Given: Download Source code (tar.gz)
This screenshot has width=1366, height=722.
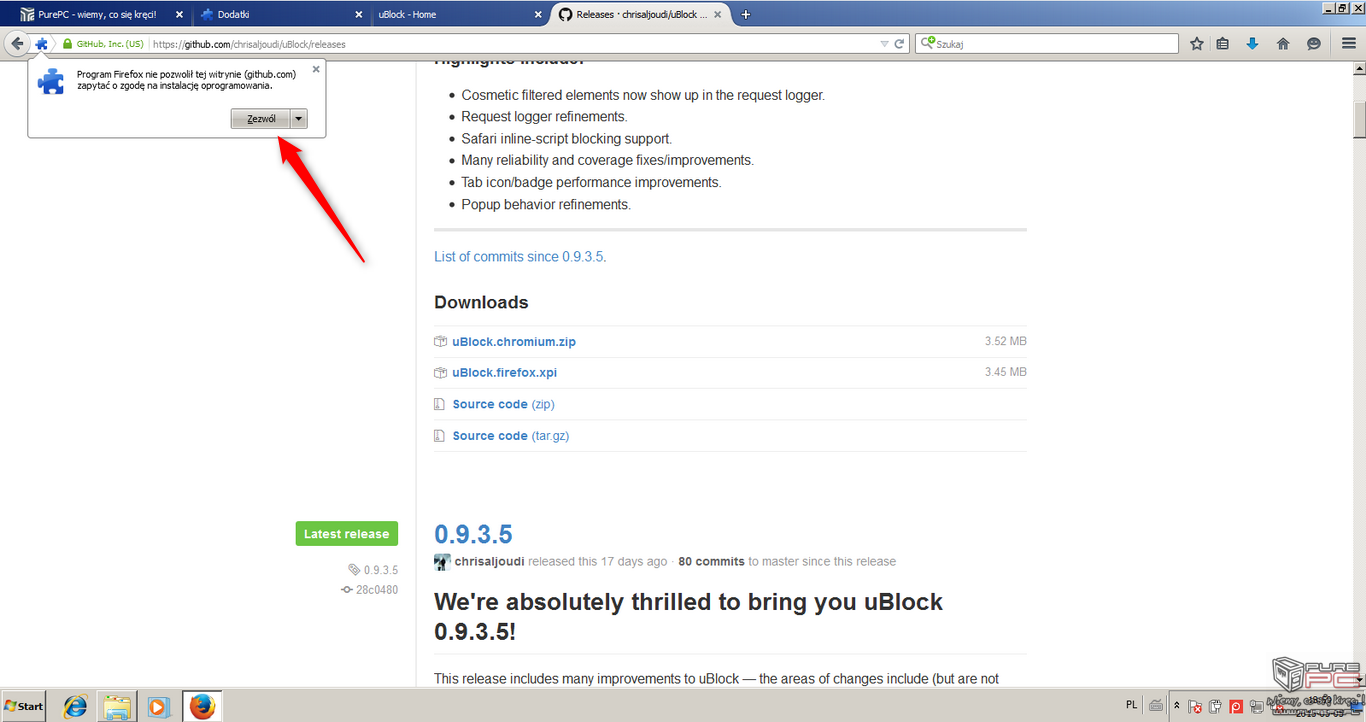Looking at the screenshot, I should click(x=511, y=436).
